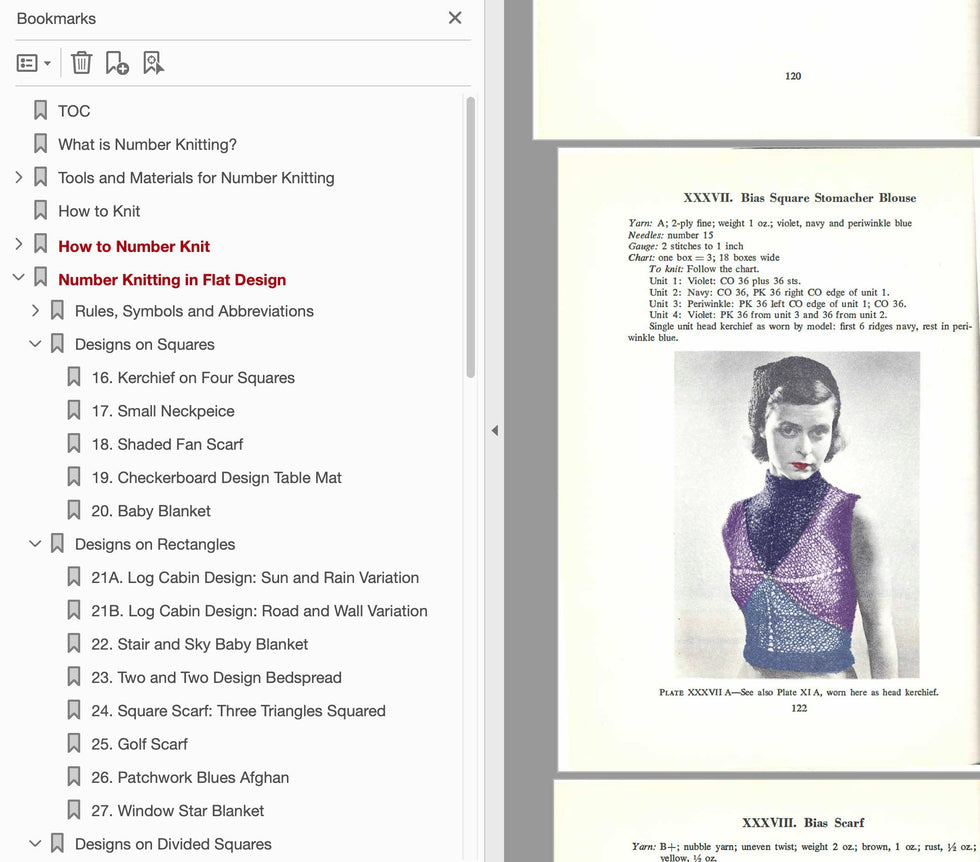Expand Rules, Symbols and Abbreviations
980x862 pixels.
click(36, 311)
